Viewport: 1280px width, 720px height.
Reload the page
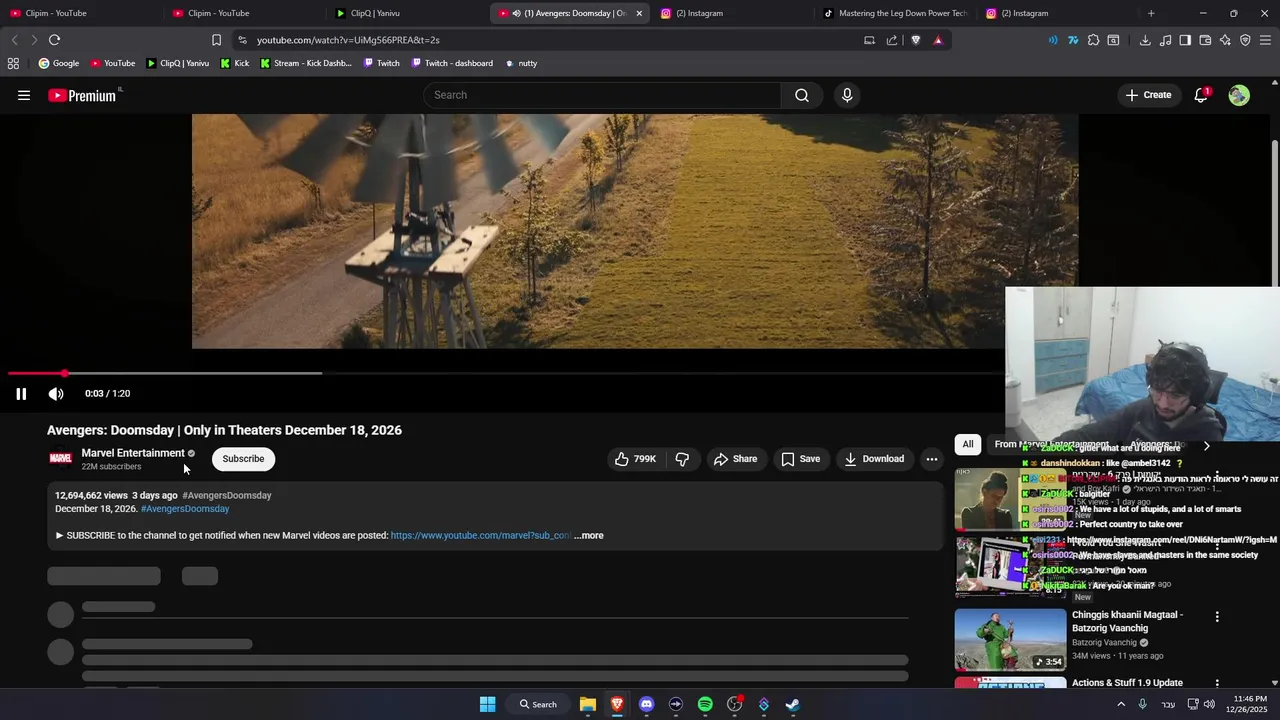coord(54,40)
